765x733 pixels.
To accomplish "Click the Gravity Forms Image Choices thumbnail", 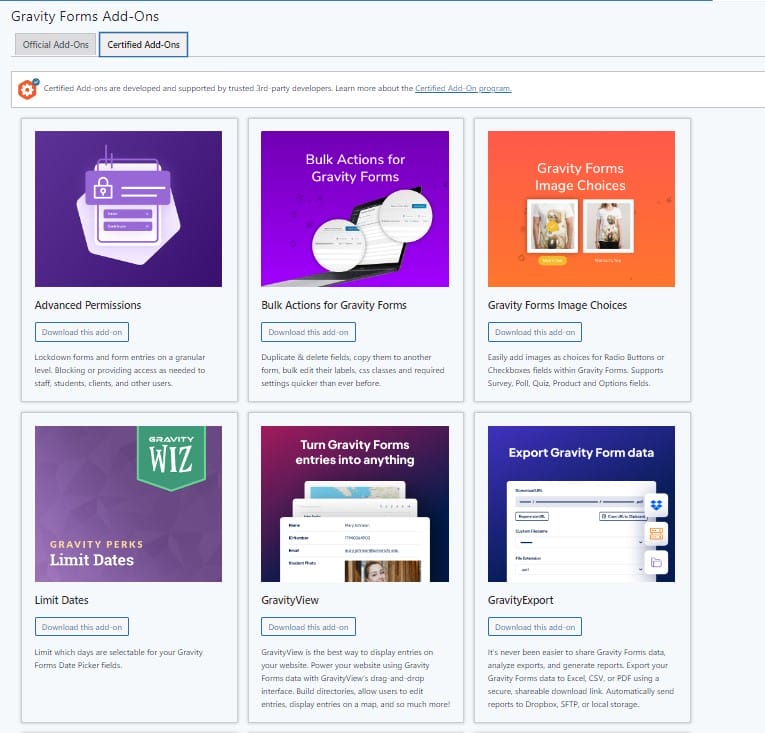I will point(581,209).
